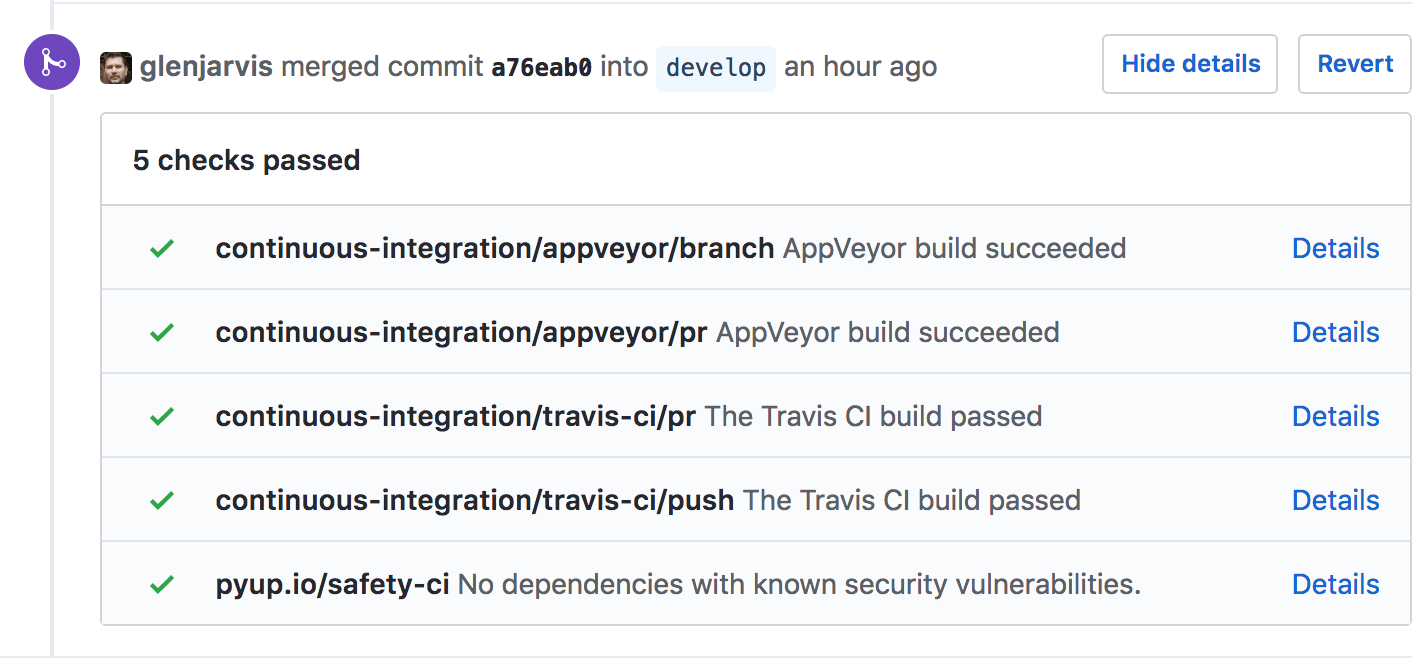
Task: Click the purple merged pull request icon
Action: point(51,62)
